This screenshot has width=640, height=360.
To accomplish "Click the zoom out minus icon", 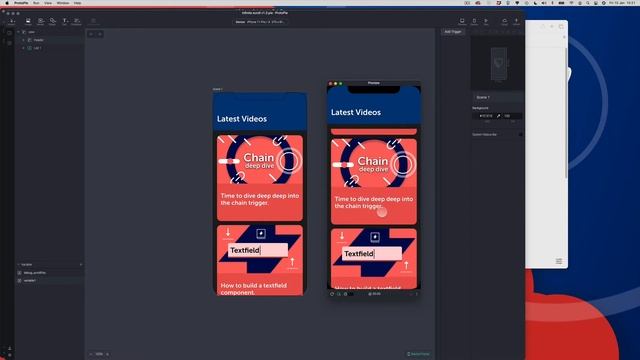I will [x=91, y=354].
